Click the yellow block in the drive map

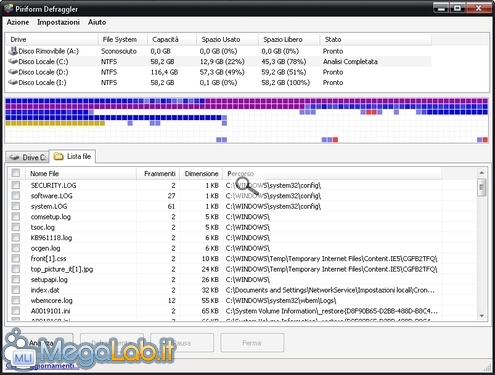[55, 124]
